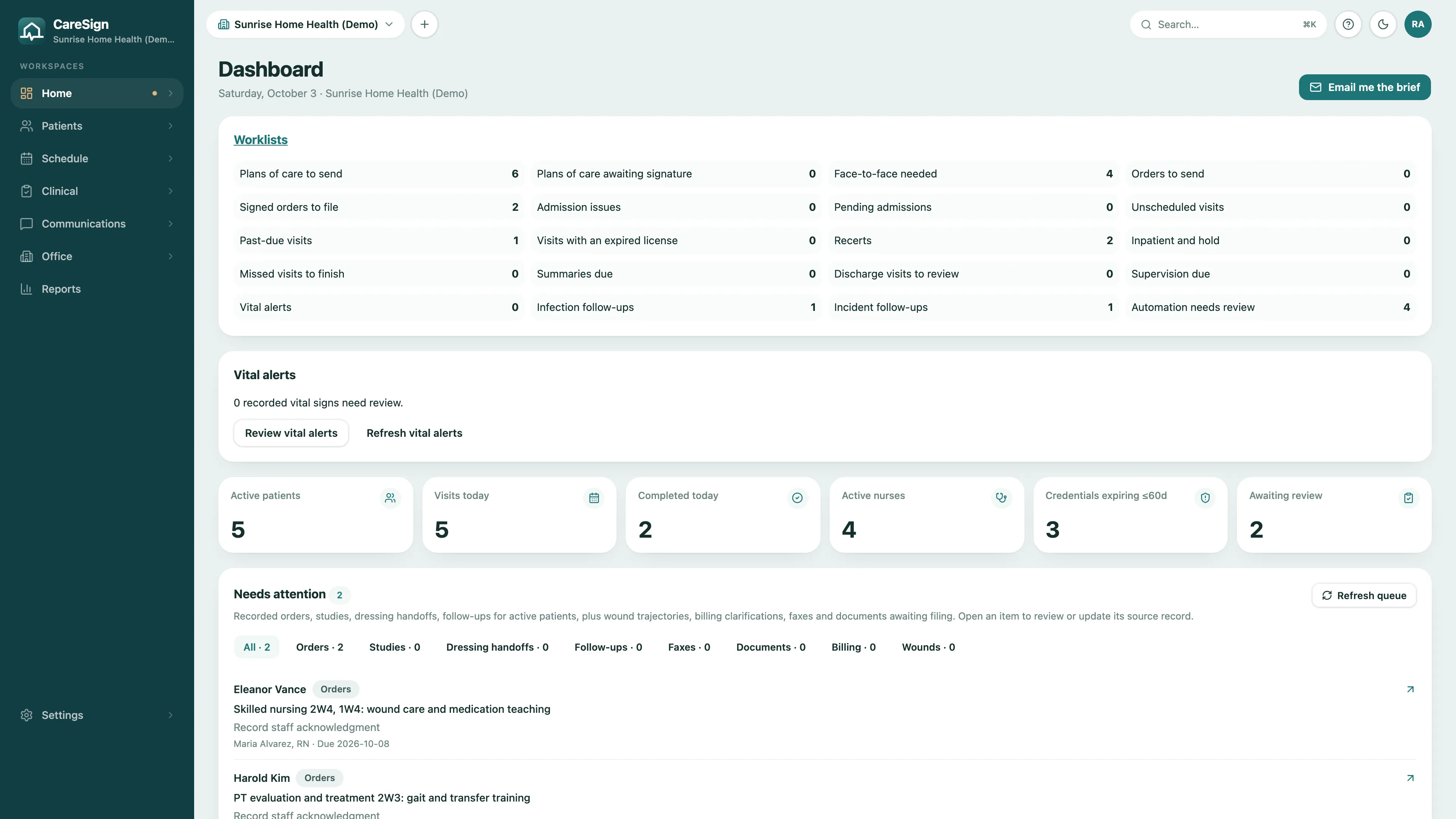Toggle dark mode with the moon icon
This screenshot has height=819, width=1456.
pyautogui.click(x=1383, y=24)
